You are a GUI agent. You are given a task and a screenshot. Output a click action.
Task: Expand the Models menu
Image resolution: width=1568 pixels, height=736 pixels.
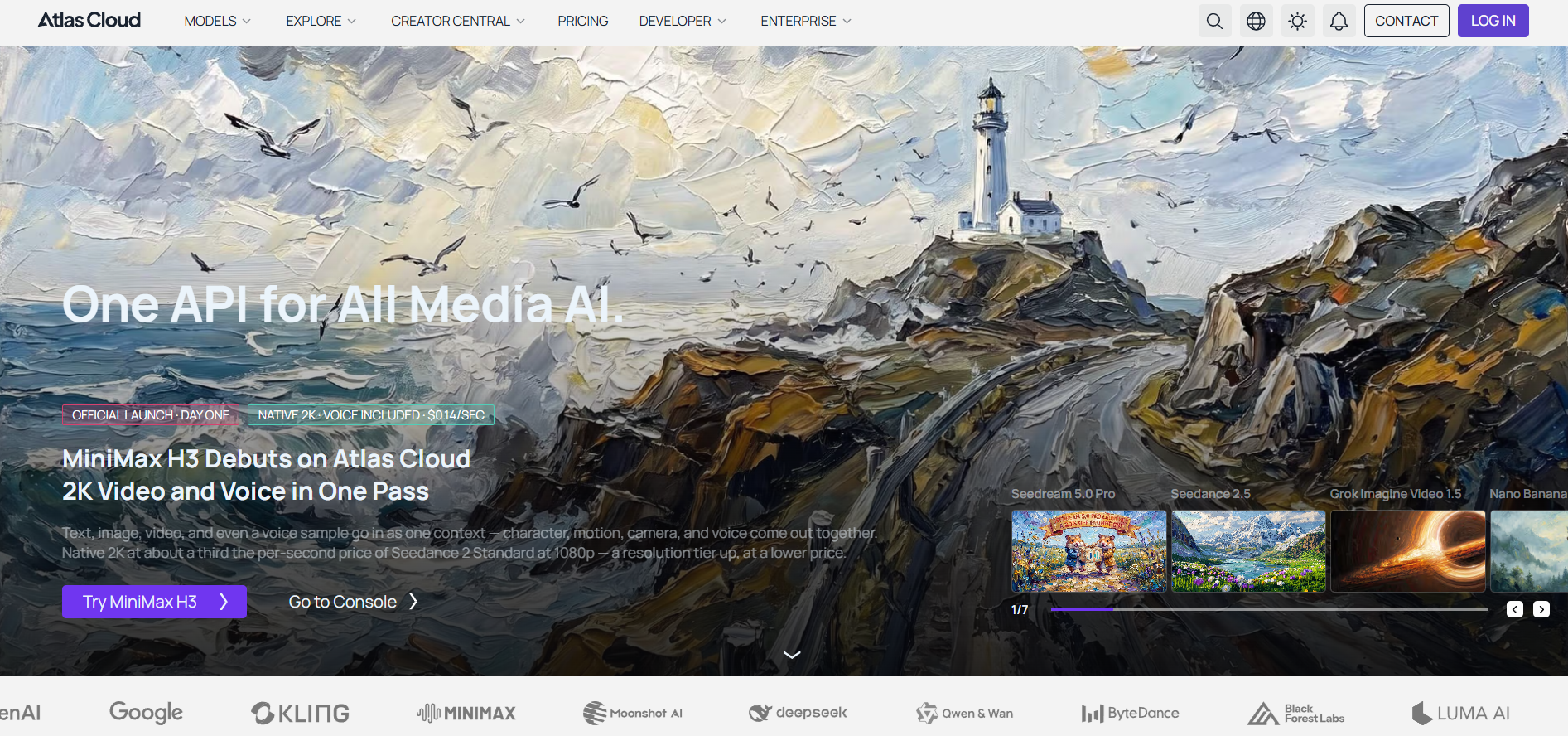click(217, 21)
